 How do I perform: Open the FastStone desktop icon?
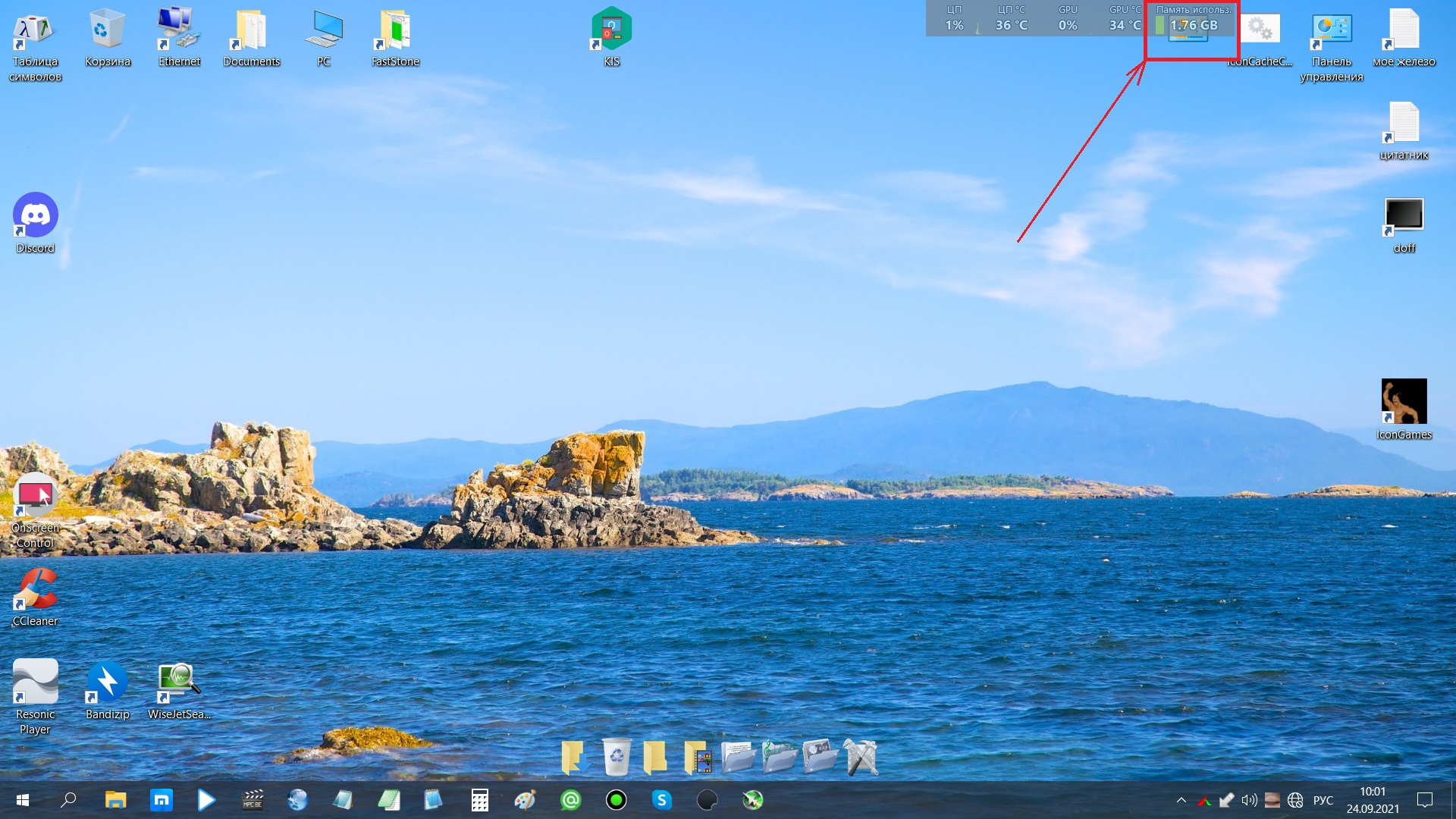pyautogui.click(x=395, y=30)
